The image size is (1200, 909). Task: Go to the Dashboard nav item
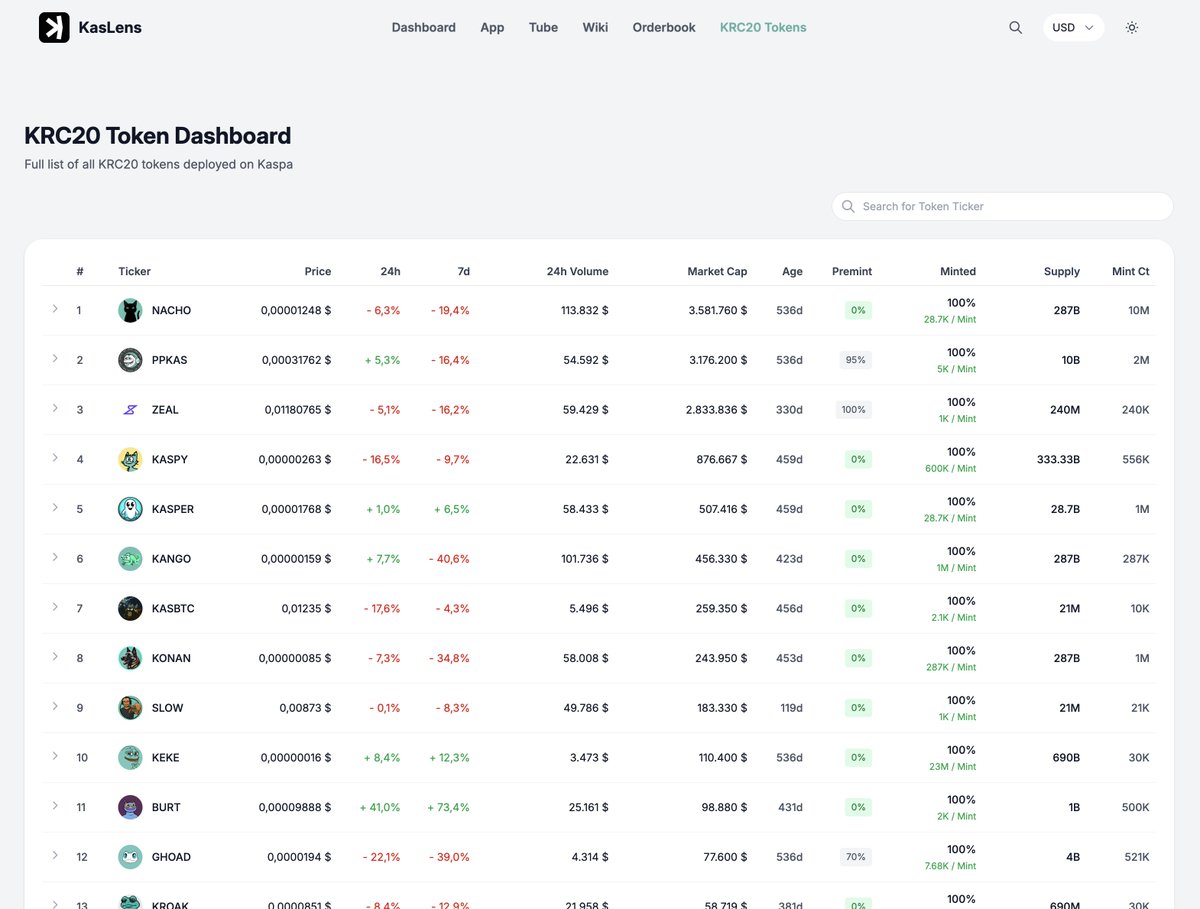(423, 28)
